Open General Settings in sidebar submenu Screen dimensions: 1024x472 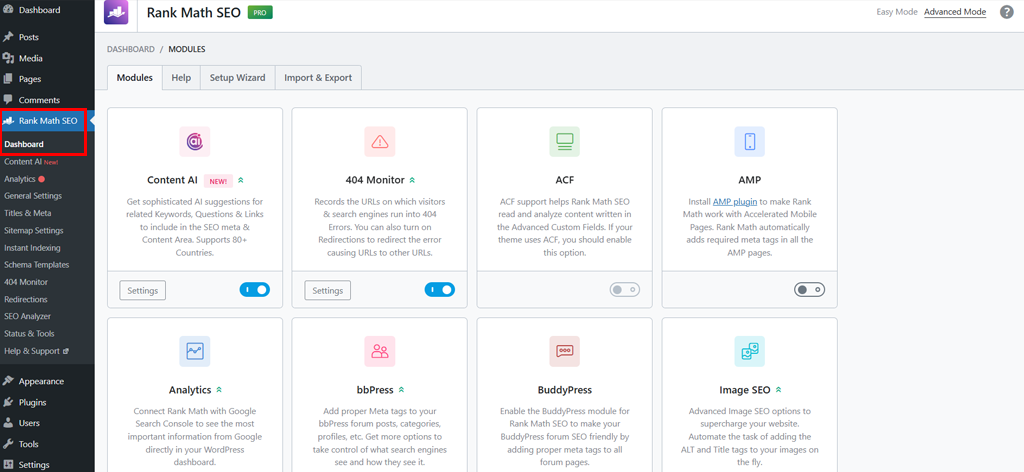[x=33, y=196]
